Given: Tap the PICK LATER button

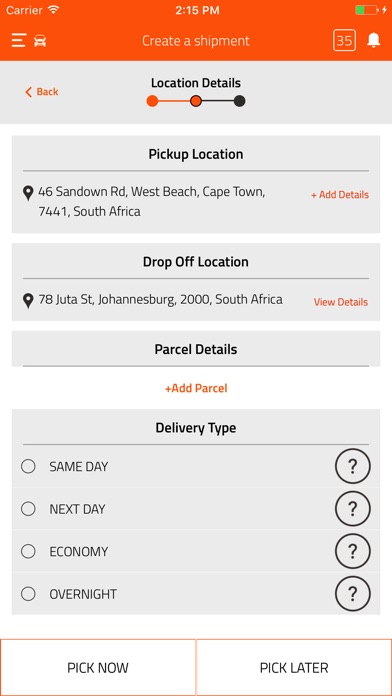Looking at the screenshot, I should click(x=294, y=668).
